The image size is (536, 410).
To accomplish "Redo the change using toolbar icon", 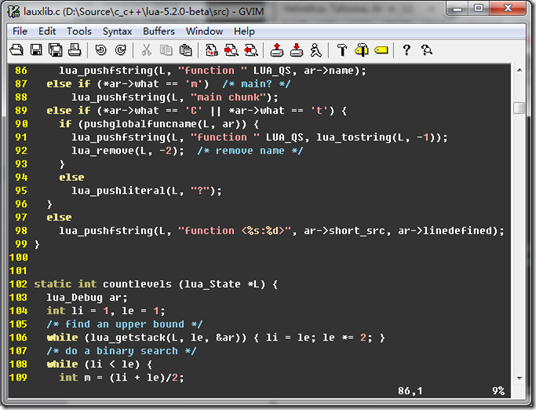I will (120, 50).
